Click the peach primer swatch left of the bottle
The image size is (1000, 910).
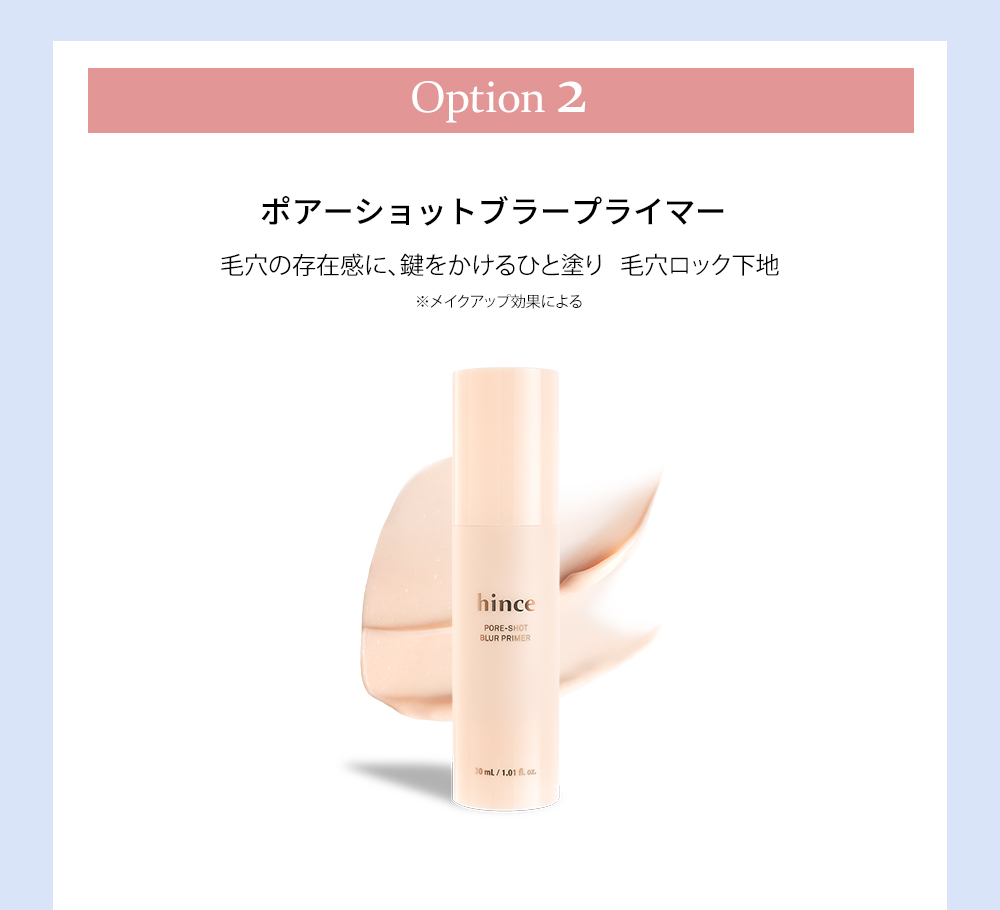408,574
